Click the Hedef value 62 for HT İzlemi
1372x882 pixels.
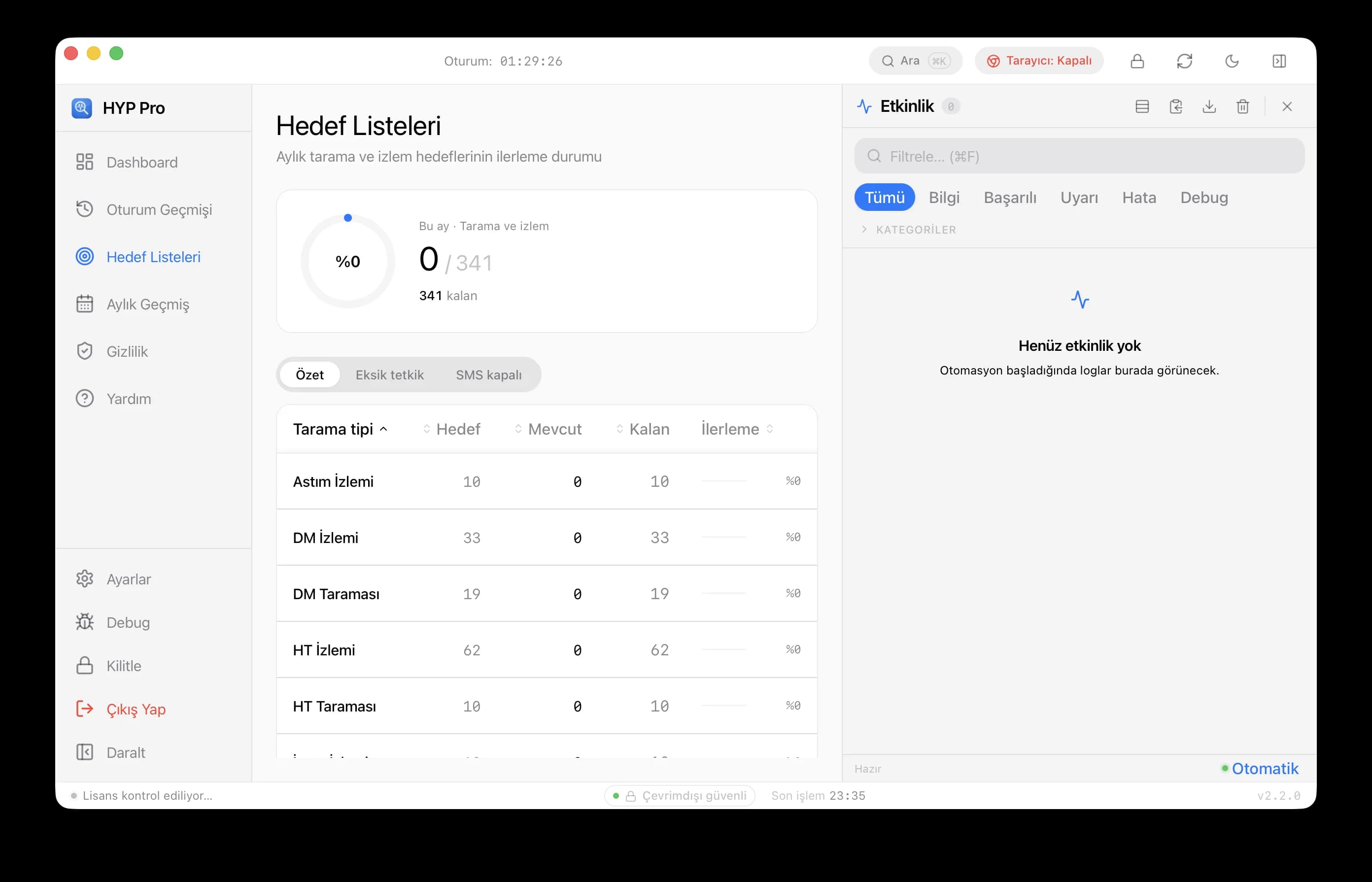point(472,650)
